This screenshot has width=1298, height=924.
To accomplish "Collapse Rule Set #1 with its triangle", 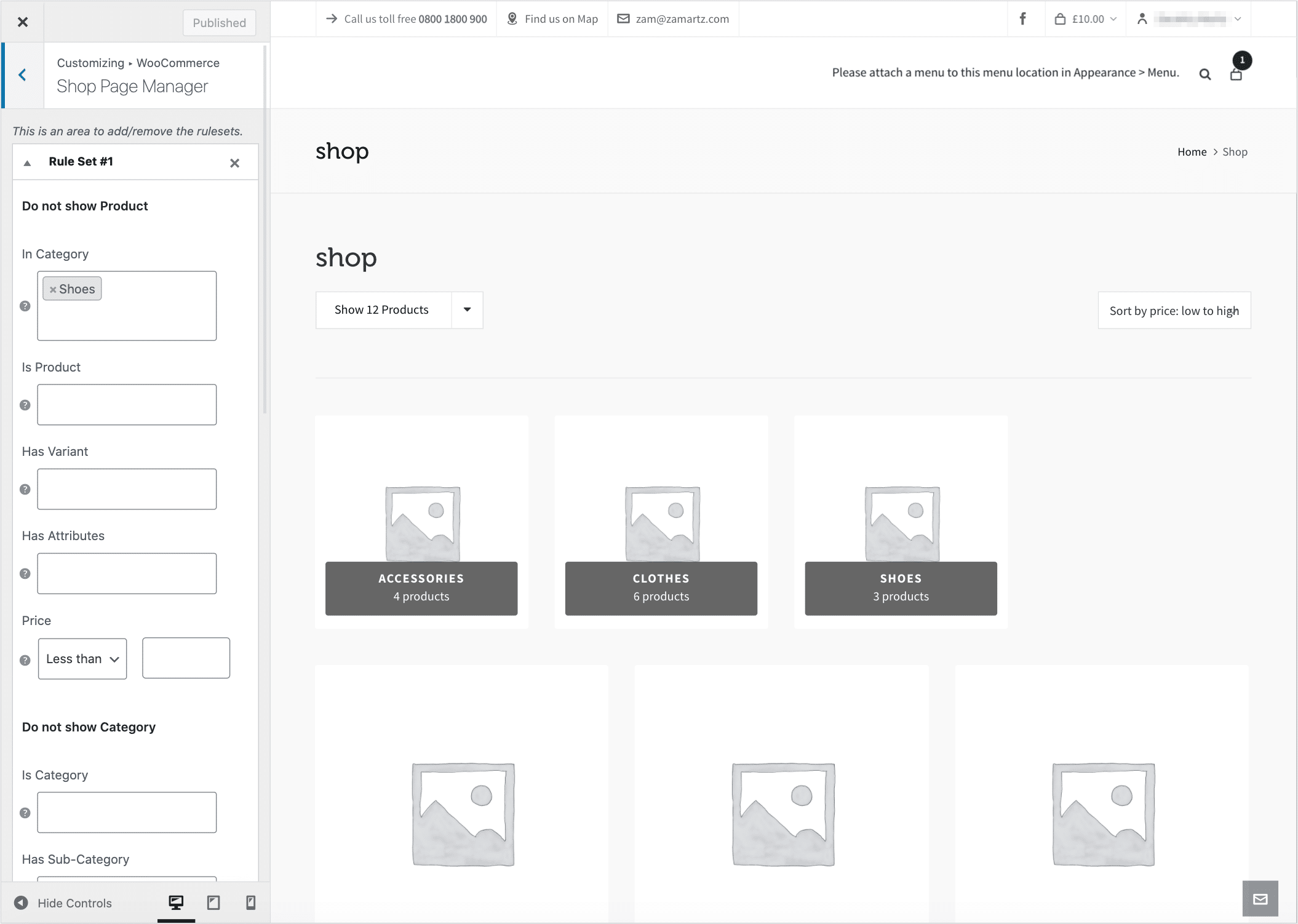I will pos(27,162).
